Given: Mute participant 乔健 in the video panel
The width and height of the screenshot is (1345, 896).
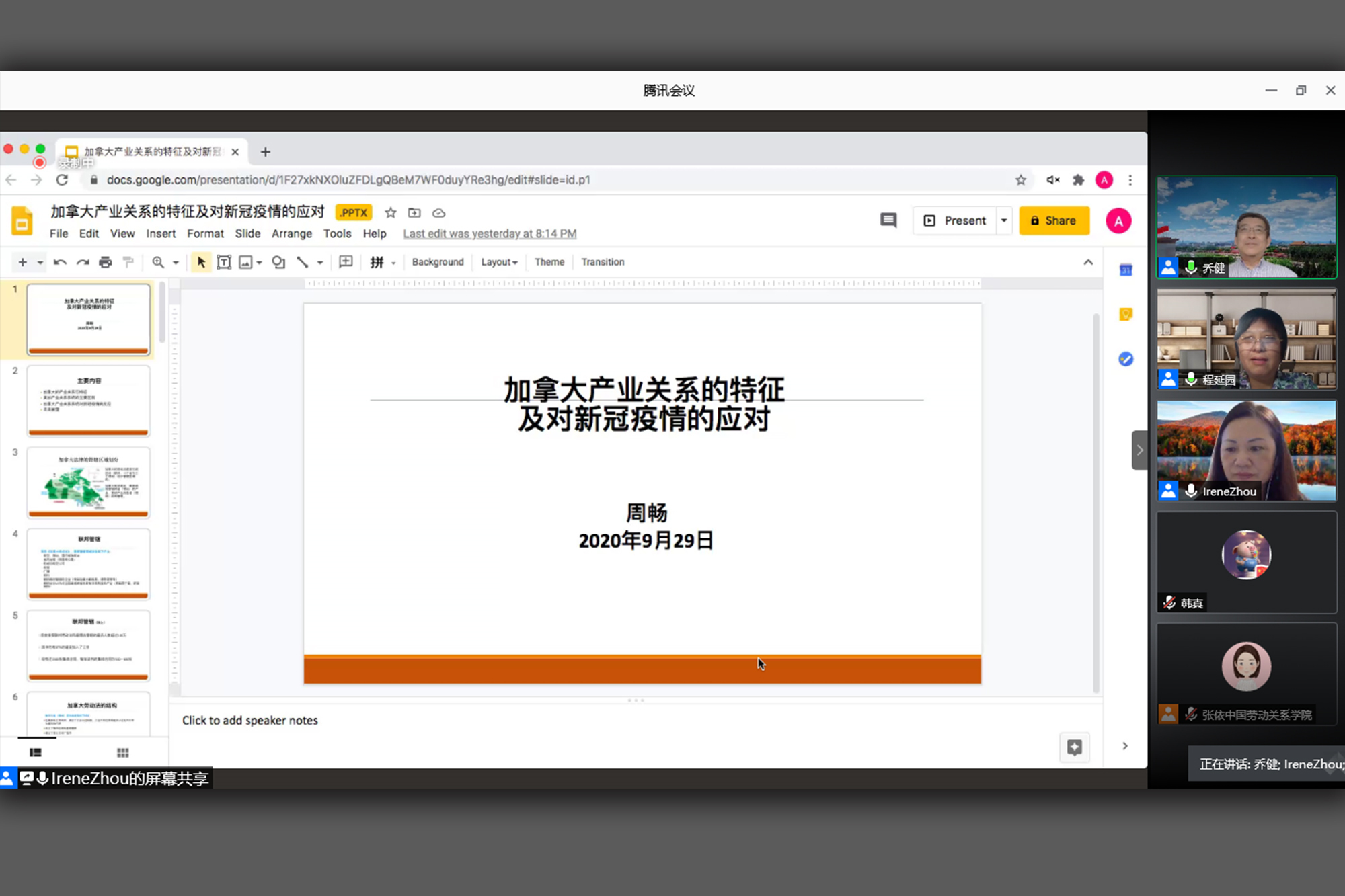Looking at the screenshot, I should (x=1191, y=268).
